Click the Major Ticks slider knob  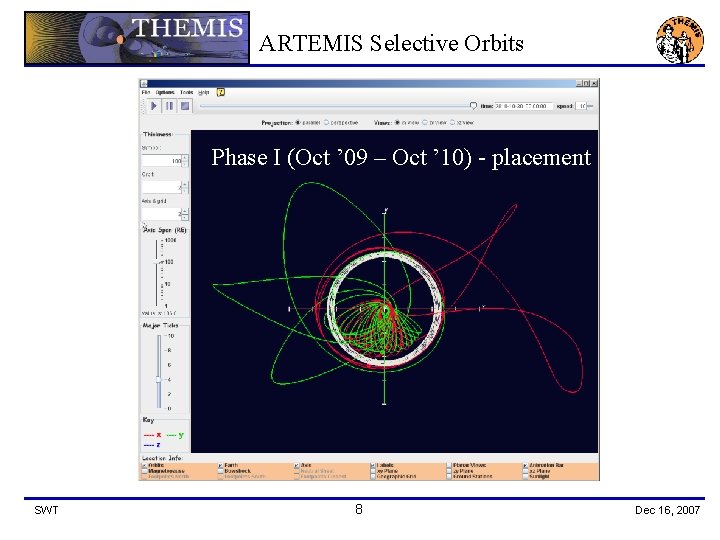tap(158, 380)
